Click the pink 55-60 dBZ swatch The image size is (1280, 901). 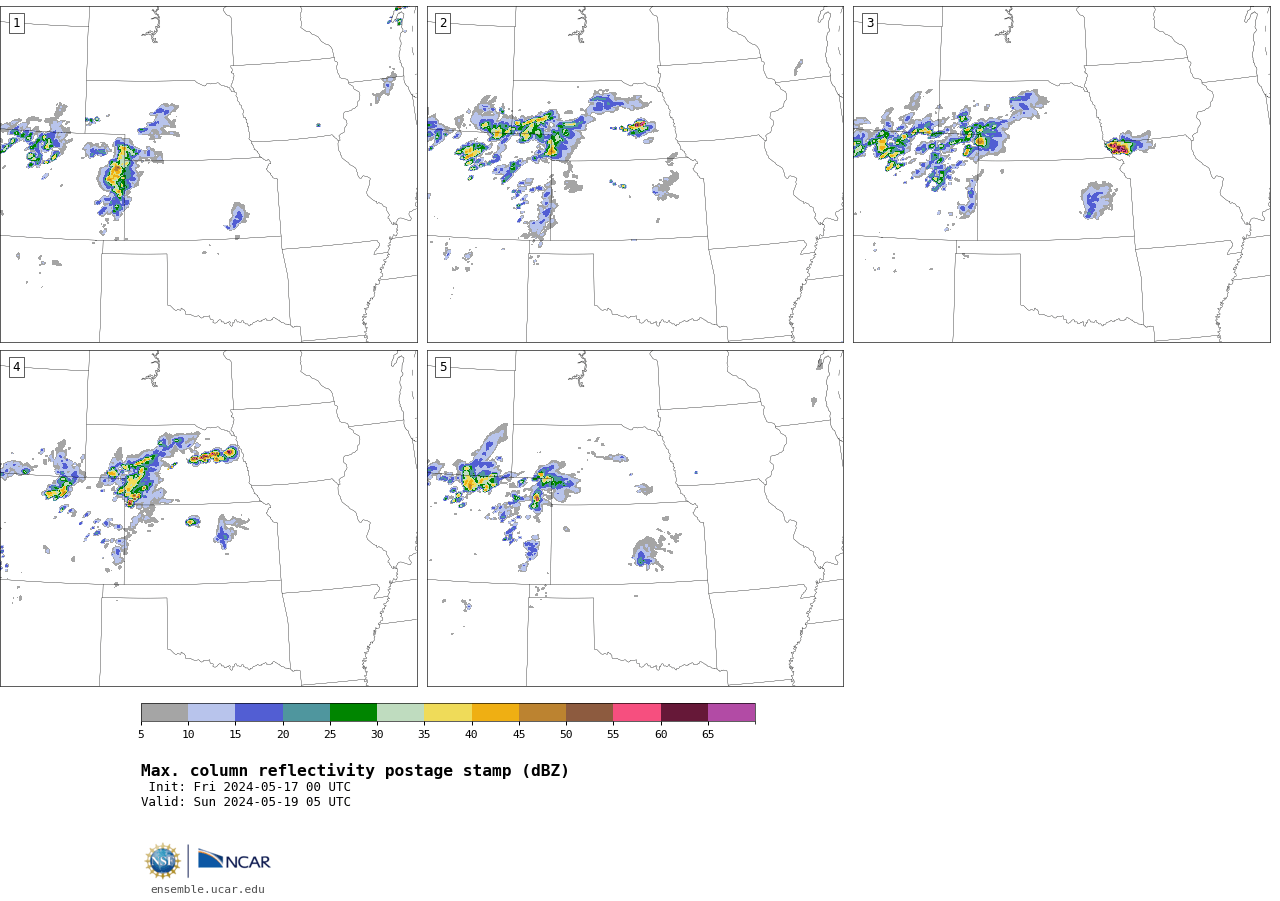tap(637, 713)
